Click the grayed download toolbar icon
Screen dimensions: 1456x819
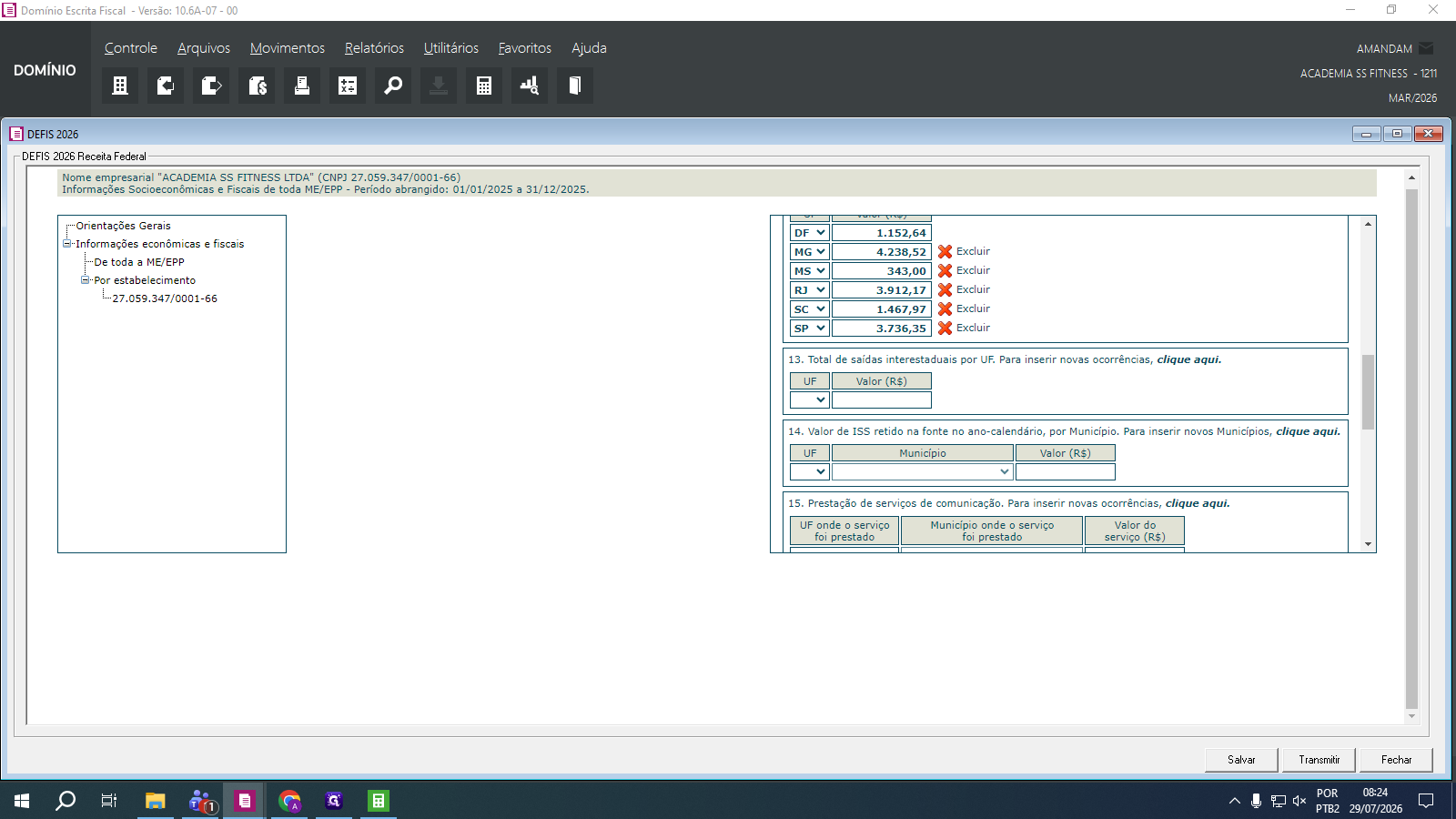coord(439,86)
